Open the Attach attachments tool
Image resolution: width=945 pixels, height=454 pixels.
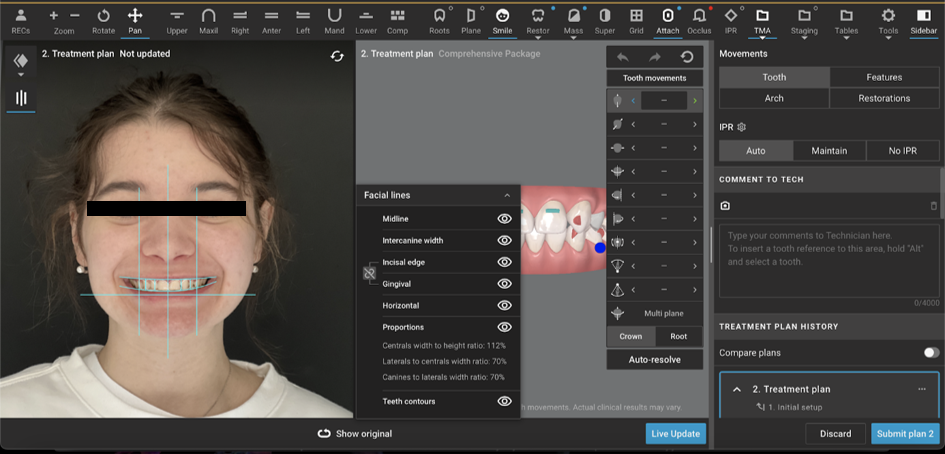[x=667, y=17]
